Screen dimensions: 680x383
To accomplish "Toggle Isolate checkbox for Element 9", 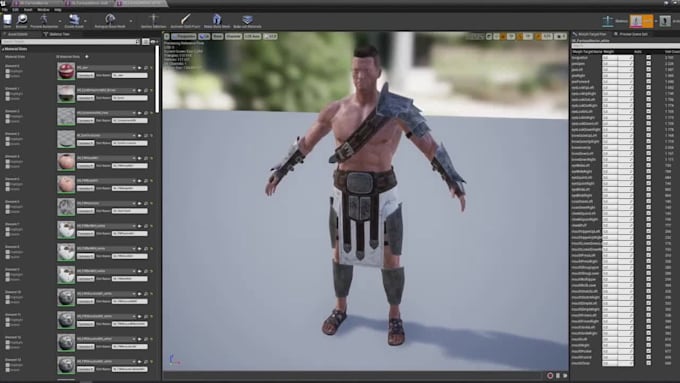I will coord(8,279).
